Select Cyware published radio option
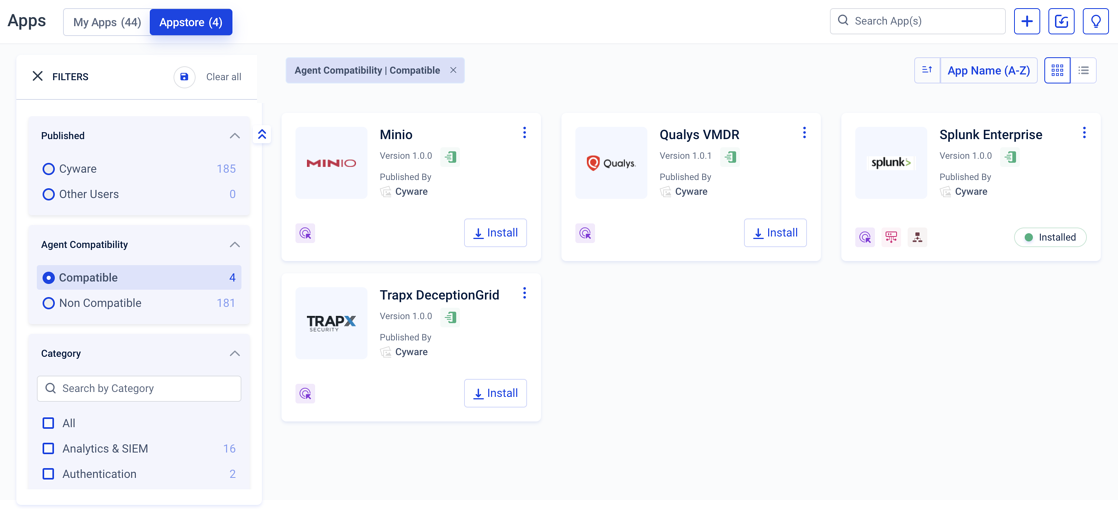 (x=48, y=169)
